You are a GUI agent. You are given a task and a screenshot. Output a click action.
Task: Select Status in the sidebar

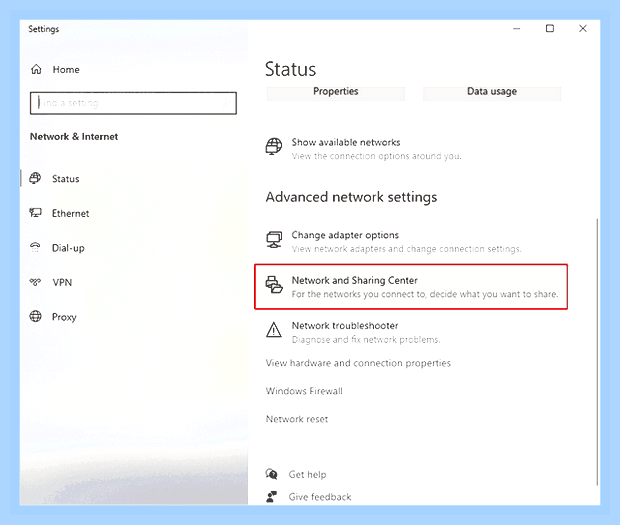pyautogui.click(x=66, y=179)
